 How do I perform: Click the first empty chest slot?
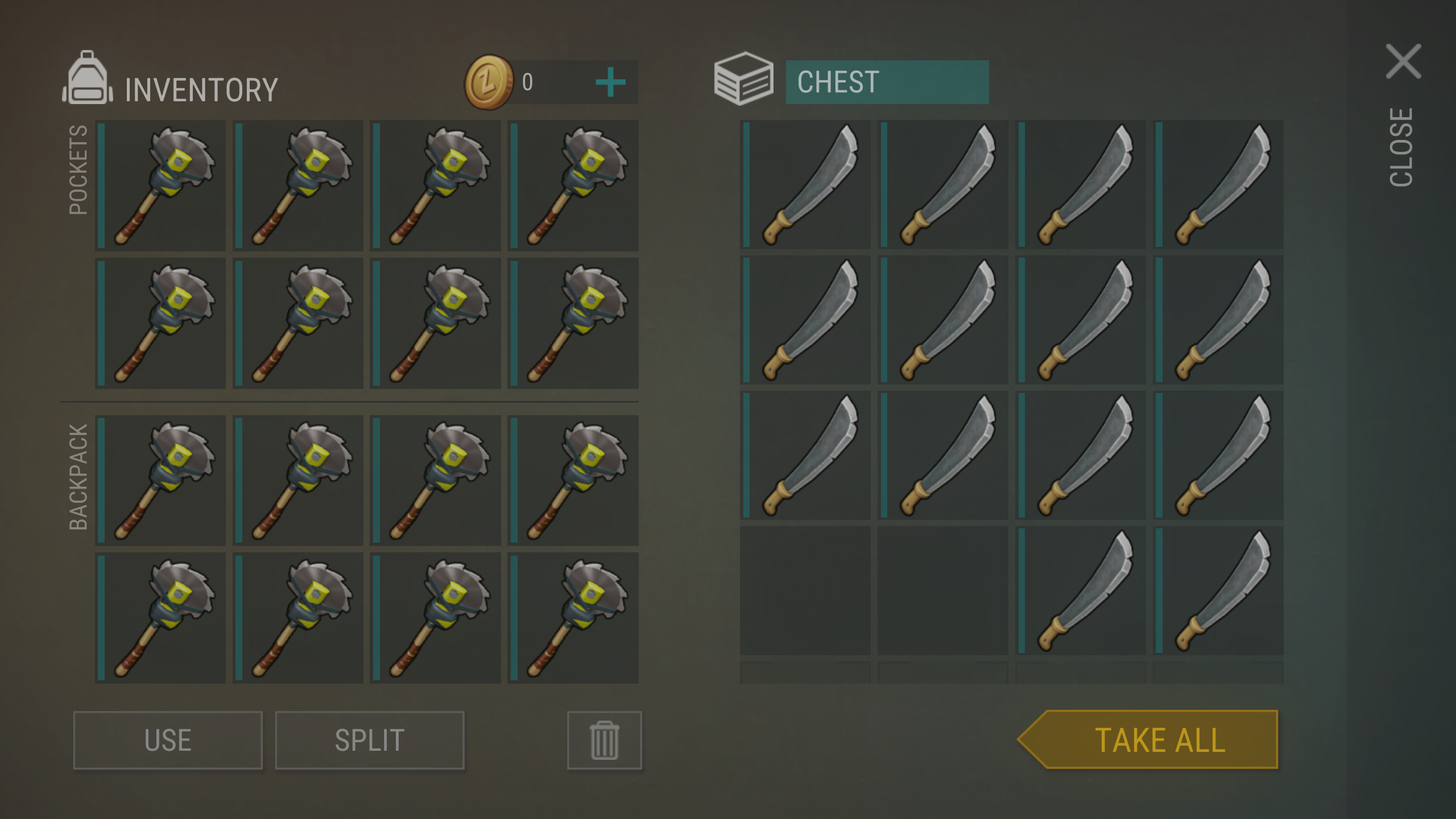(805, 590)
